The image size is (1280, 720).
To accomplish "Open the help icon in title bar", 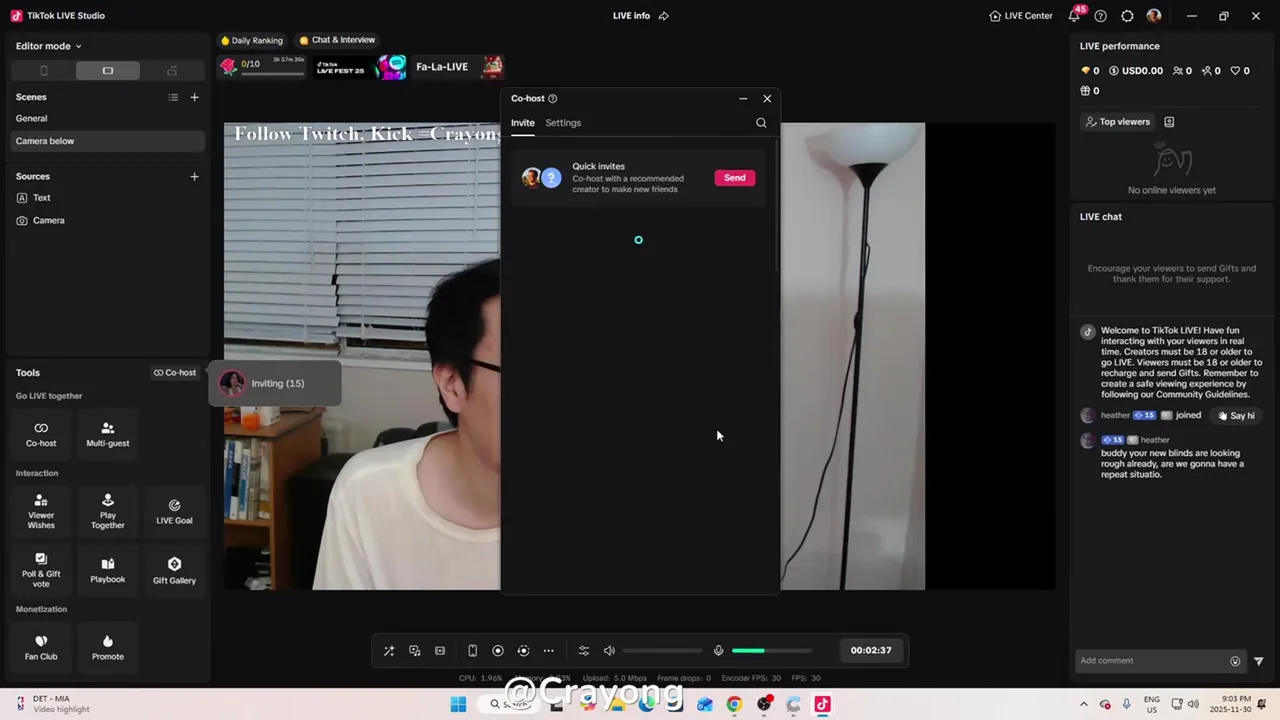I will 1101,16.
